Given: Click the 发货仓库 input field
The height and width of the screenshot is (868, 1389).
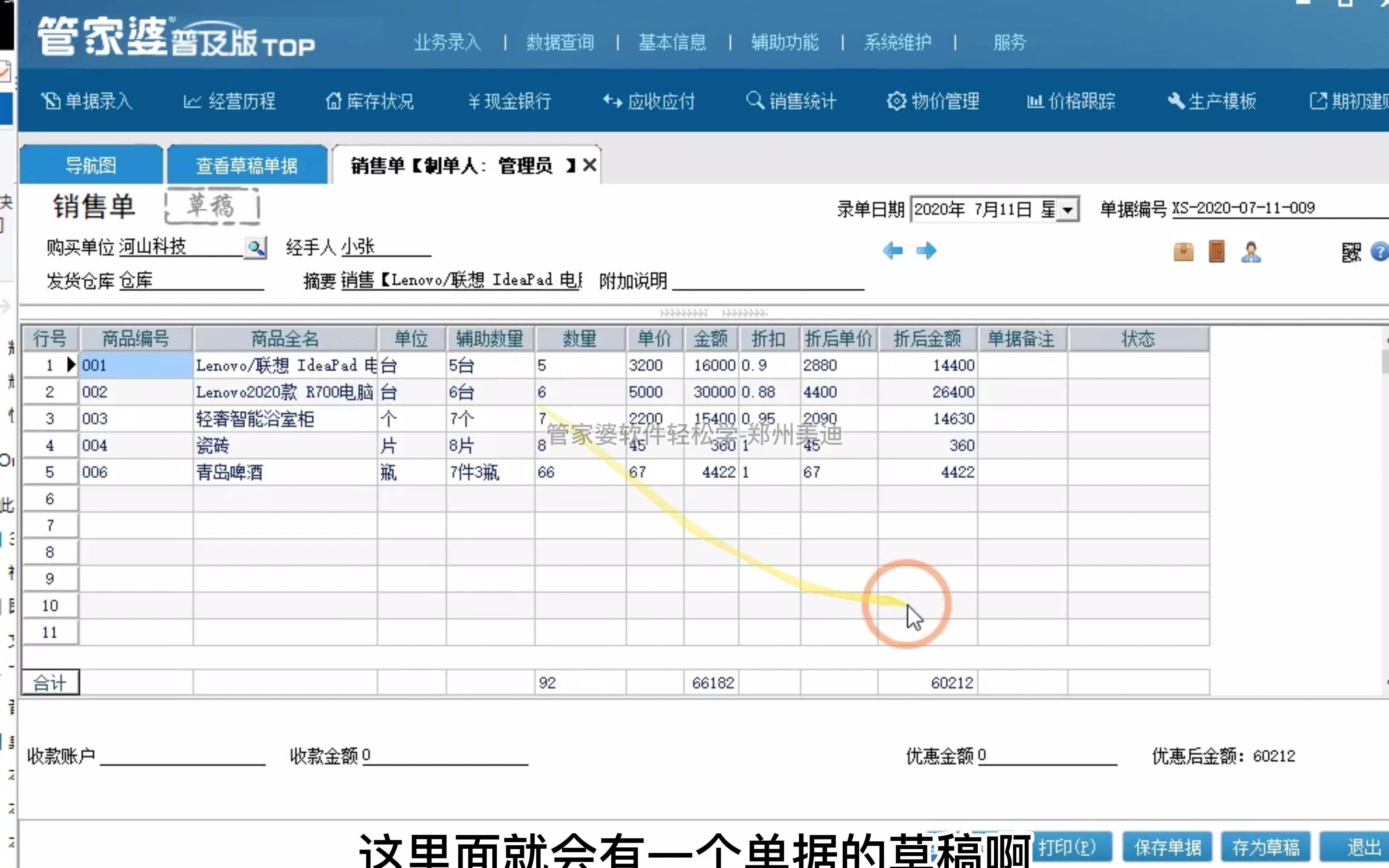Looking at the screenshot, I should (x=191, y=281).
